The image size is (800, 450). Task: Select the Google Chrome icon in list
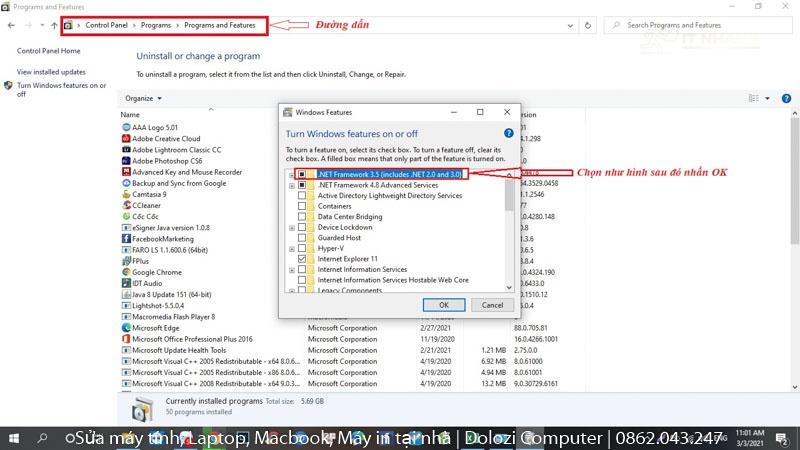coord(126,272)
